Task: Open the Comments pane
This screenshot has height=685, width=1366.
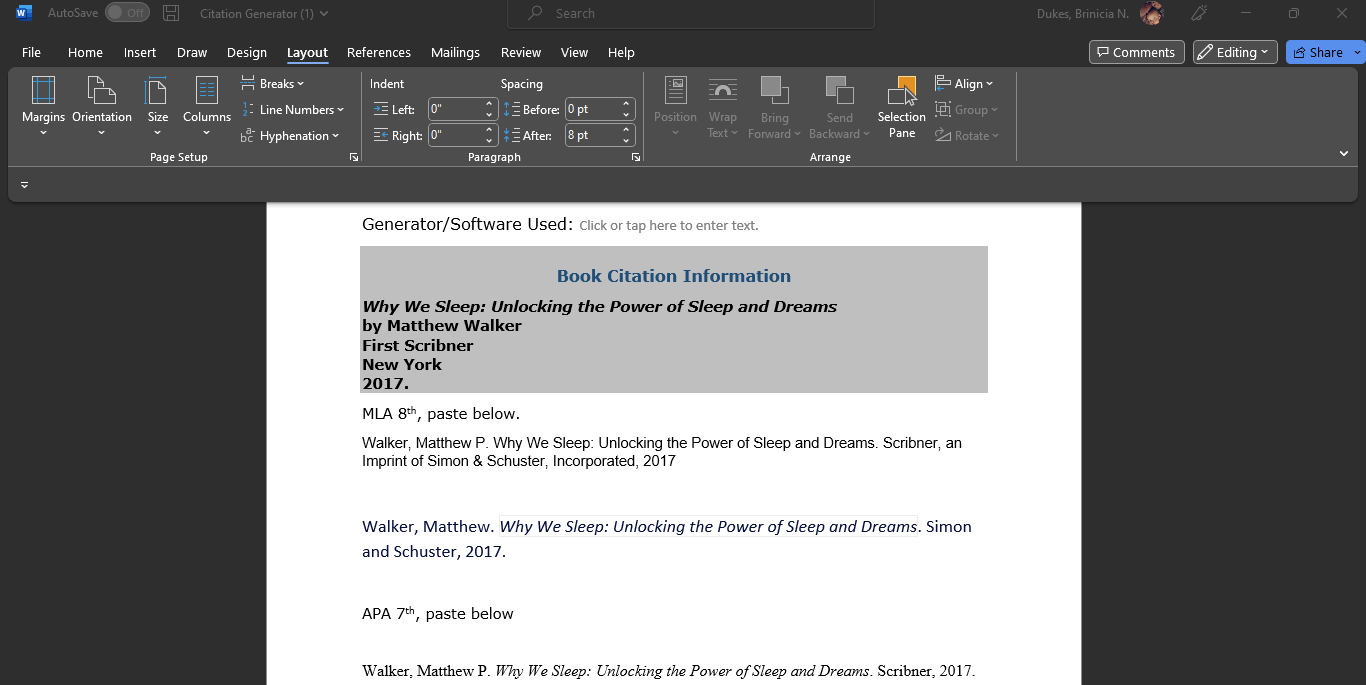Action: (x=1137, y=52)
